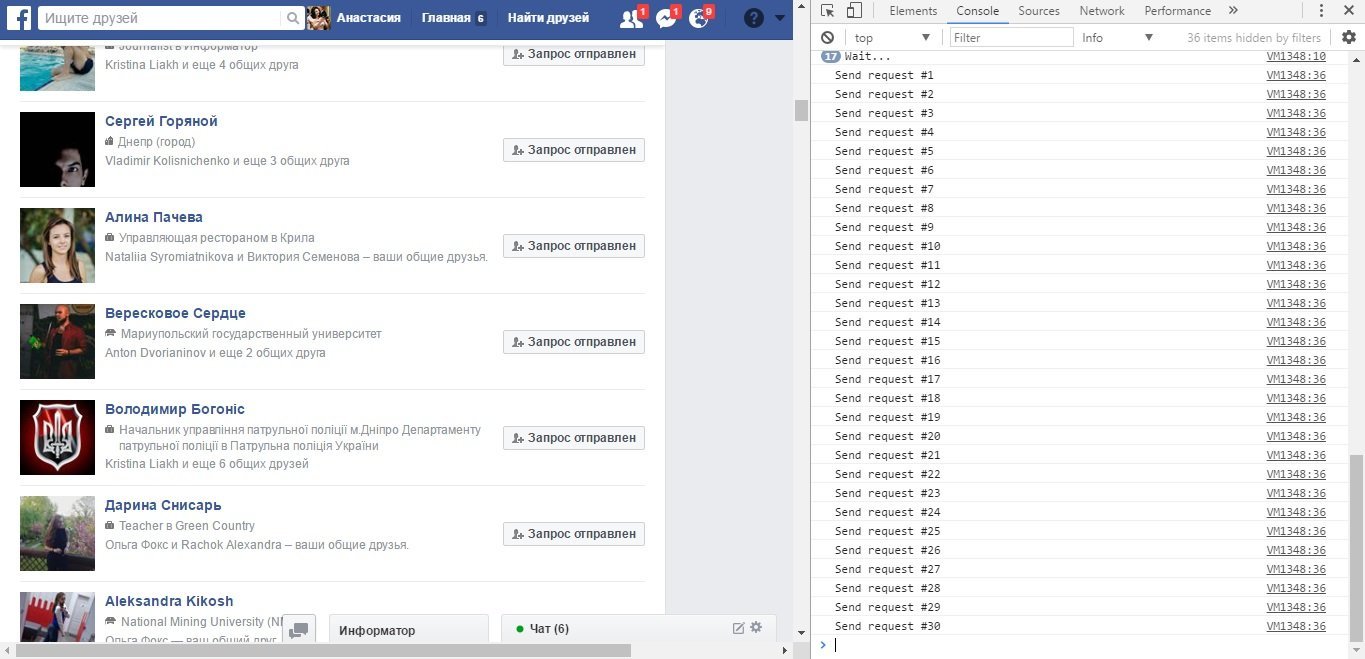Clear the console using the clear icon
The height and width of the screenshot is (659, 1365).
point(826,37)
